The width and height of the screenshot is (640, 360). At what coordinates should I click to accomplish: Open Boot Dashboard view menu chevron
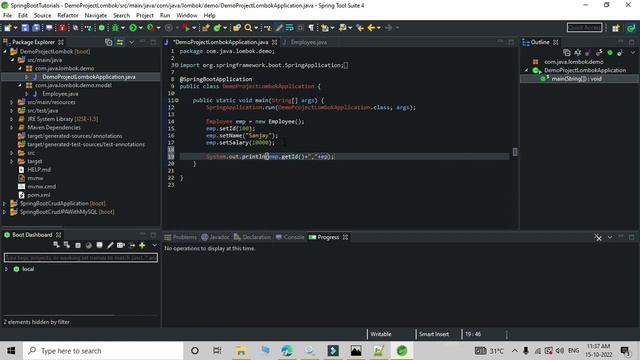(154, 245)
